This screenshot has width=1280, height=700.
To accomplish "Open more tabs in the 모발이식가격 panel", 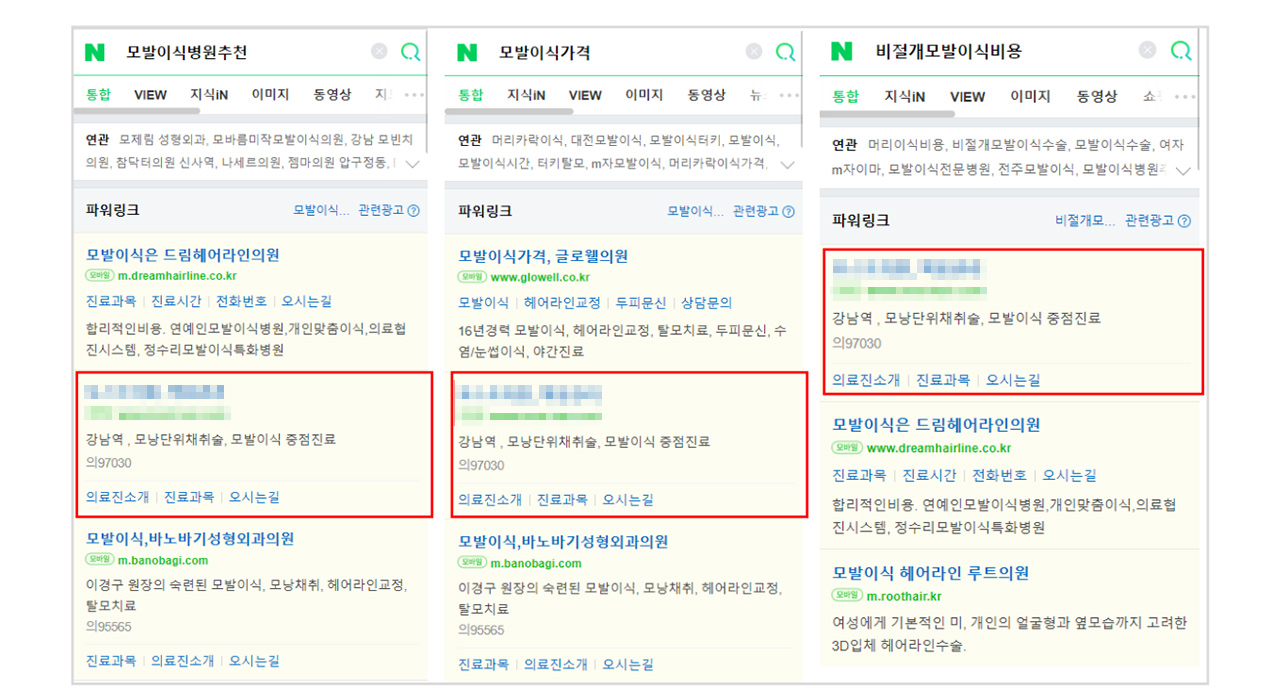I will click(788, 95).
